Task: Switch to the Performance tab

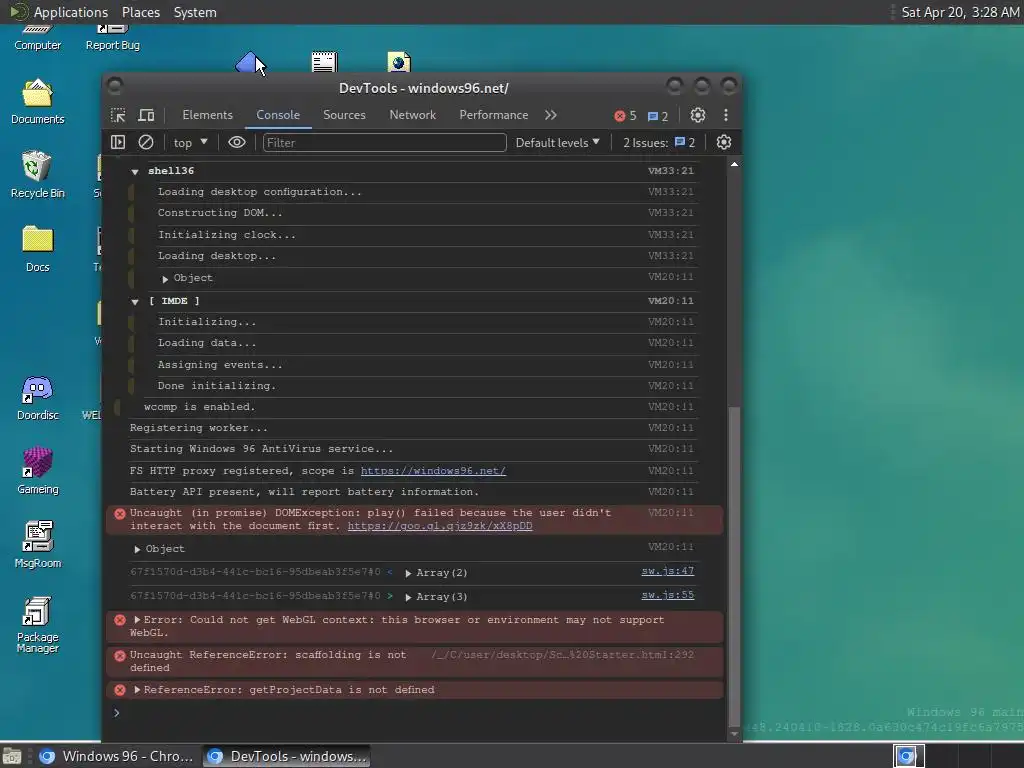Action: (494, 115)
